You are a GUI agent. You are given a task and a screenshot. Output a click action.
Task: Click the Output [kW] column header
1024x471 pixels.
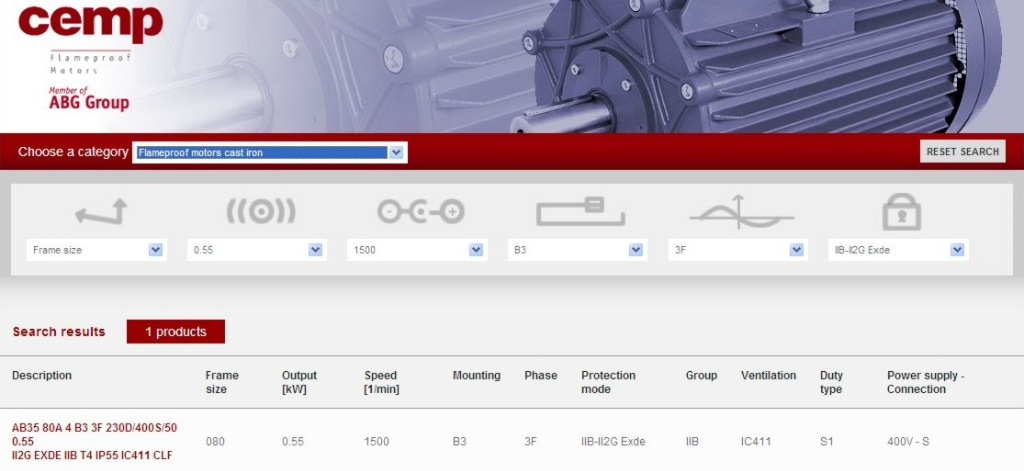tap(299, 382)
